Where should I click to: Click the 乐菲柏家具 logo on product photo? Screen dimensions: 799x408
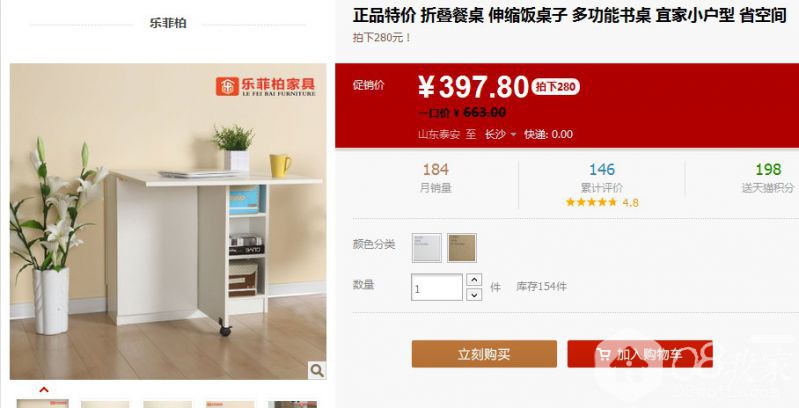[265, 86]
